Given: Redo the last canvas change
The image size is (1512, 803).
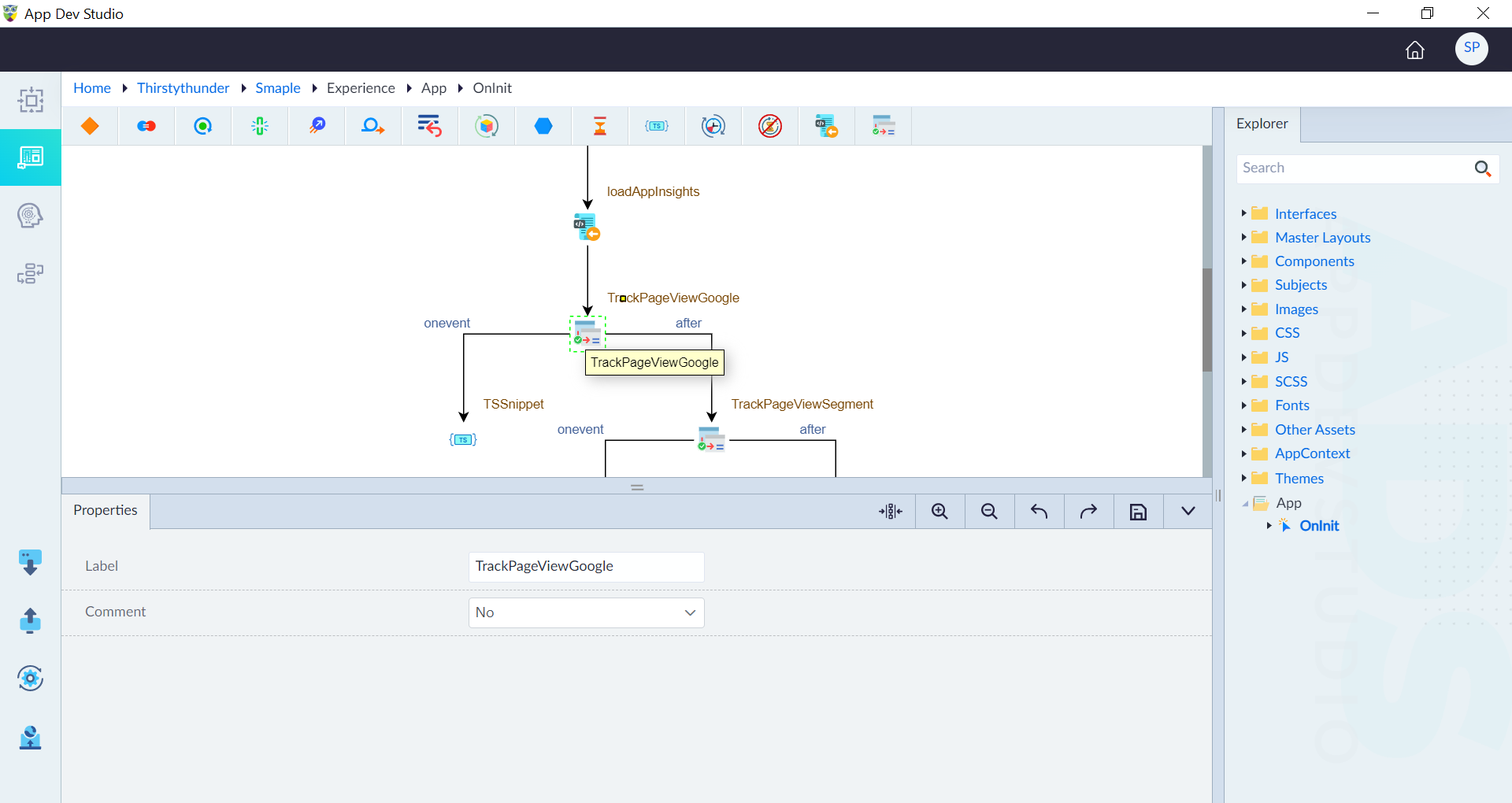Looking at the screenshot, I should click(x=1089, y=512).
